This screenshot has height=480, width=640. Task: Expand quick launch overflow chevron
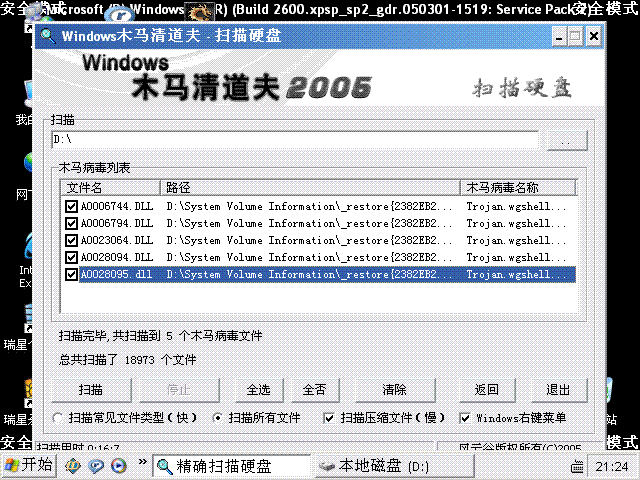pyautogui.click(x=142, y=462)
